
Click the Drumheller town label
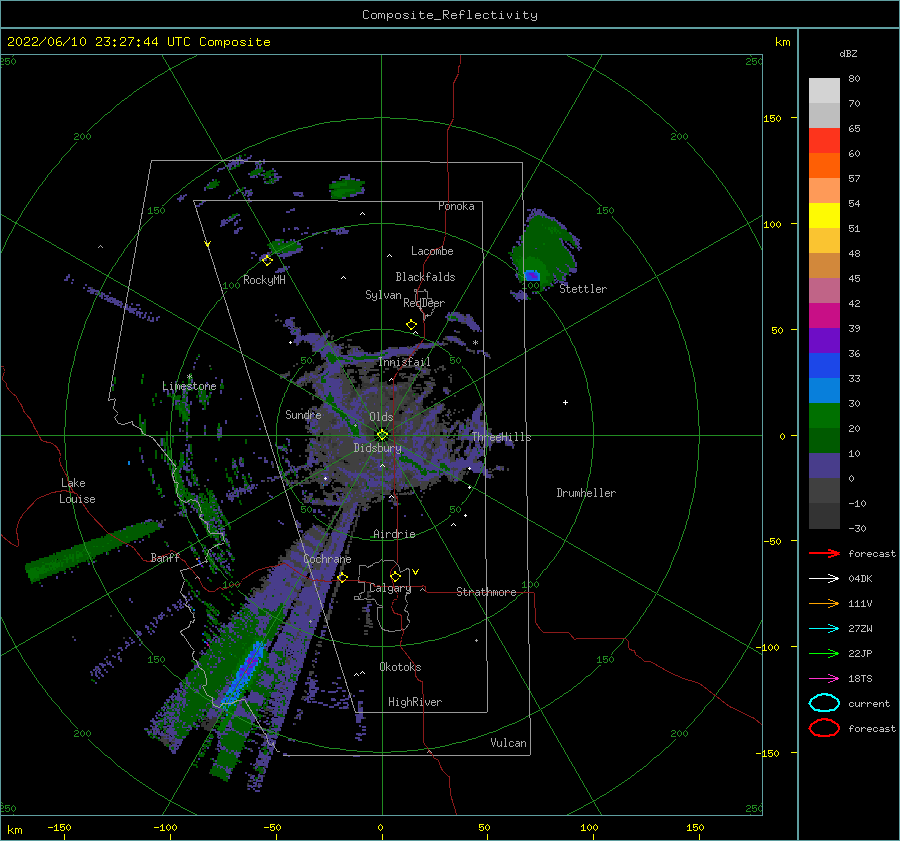click(586, 493)
